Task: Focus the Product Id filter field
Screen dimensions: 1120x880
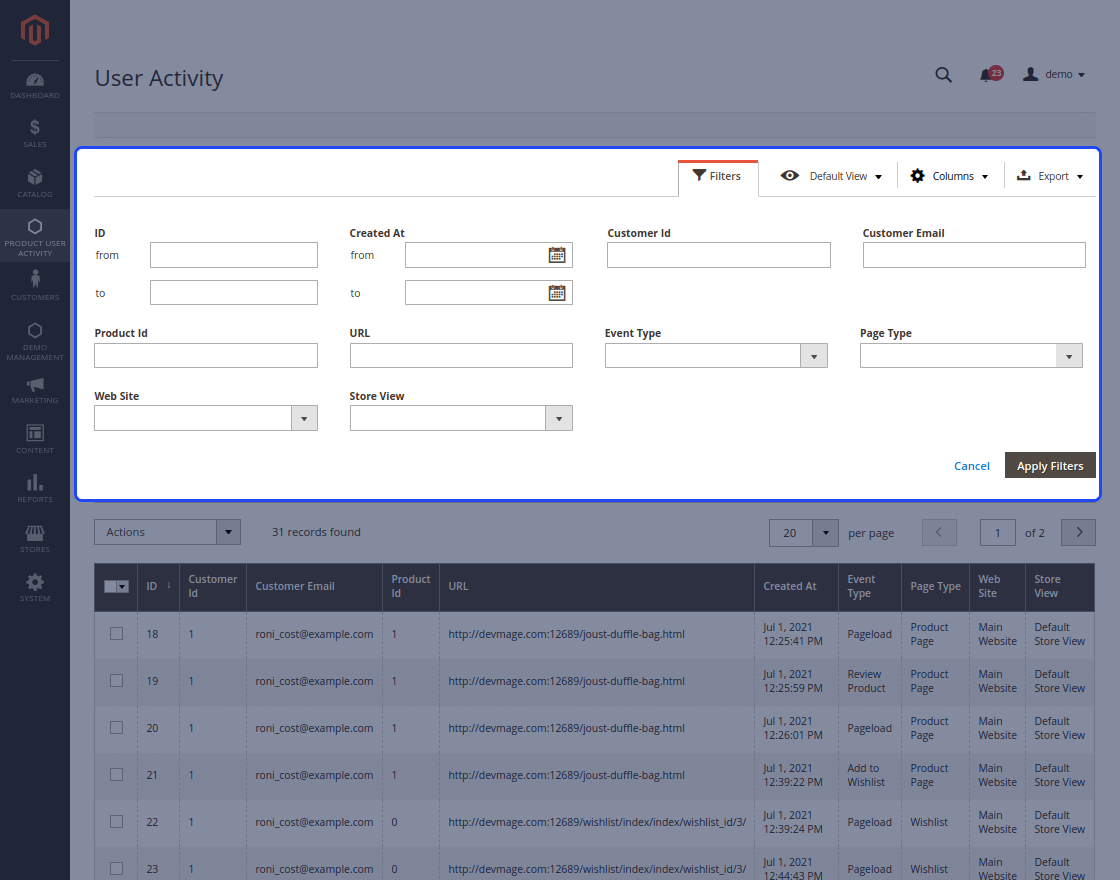Action: click(x=206, y=356)
